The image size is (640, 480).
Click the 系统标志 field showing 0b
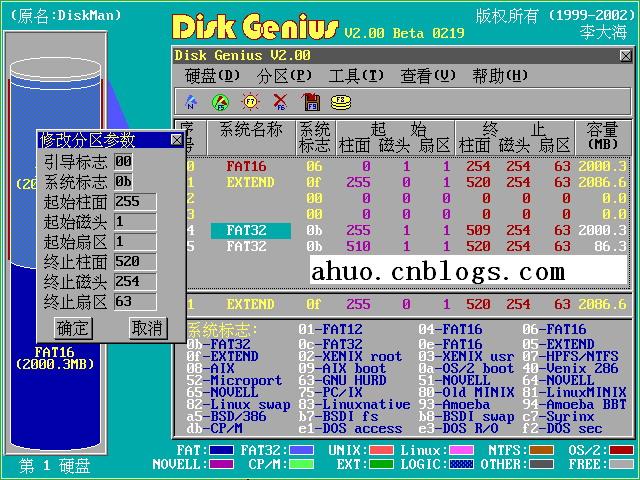(x=123, y=182)
